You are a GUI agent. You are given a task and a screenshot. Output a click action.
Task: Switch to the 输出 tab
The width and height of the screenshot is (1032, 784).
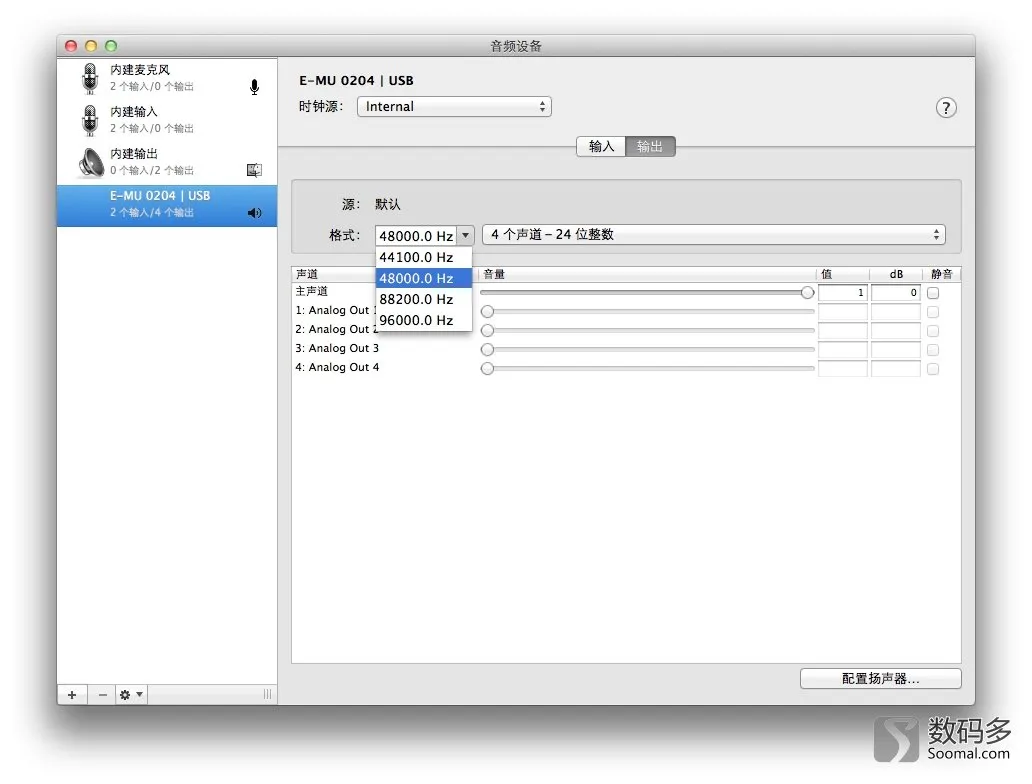(650, 146)
